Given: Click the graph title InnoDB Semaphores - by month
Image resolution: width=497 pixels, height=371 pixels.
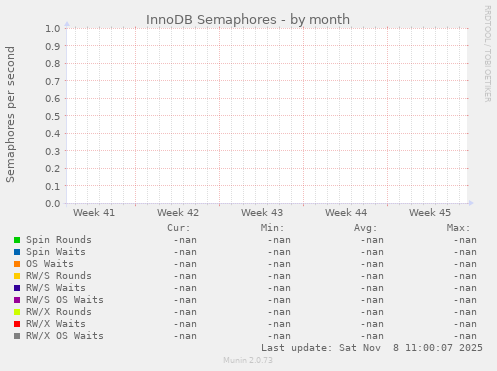Looking at the screenshot, I should (x=248, y=20).
